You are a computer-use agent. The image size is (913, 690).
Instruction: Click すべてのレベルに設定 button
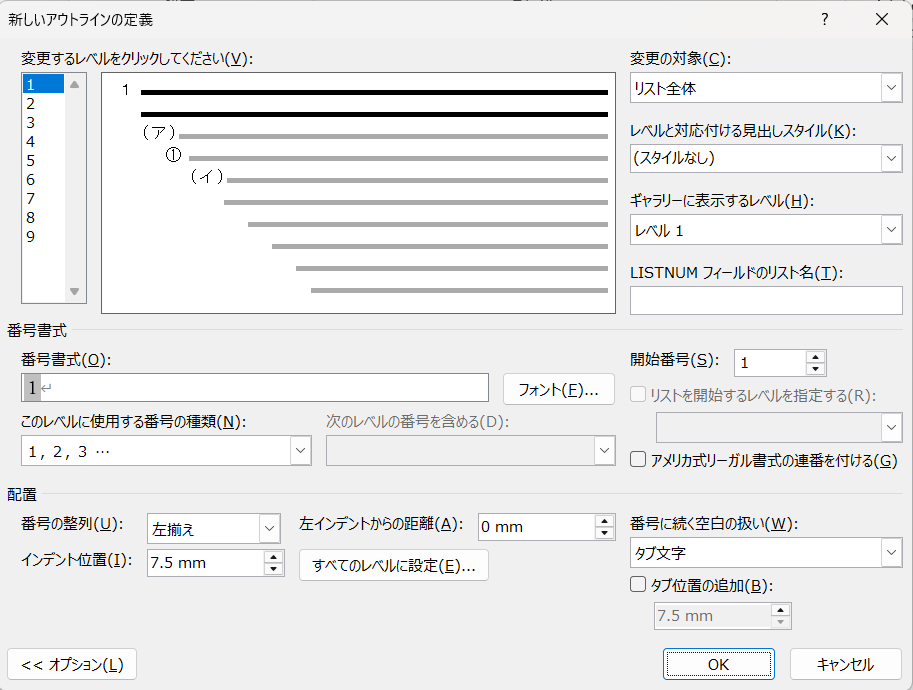(x=394, y=565)
